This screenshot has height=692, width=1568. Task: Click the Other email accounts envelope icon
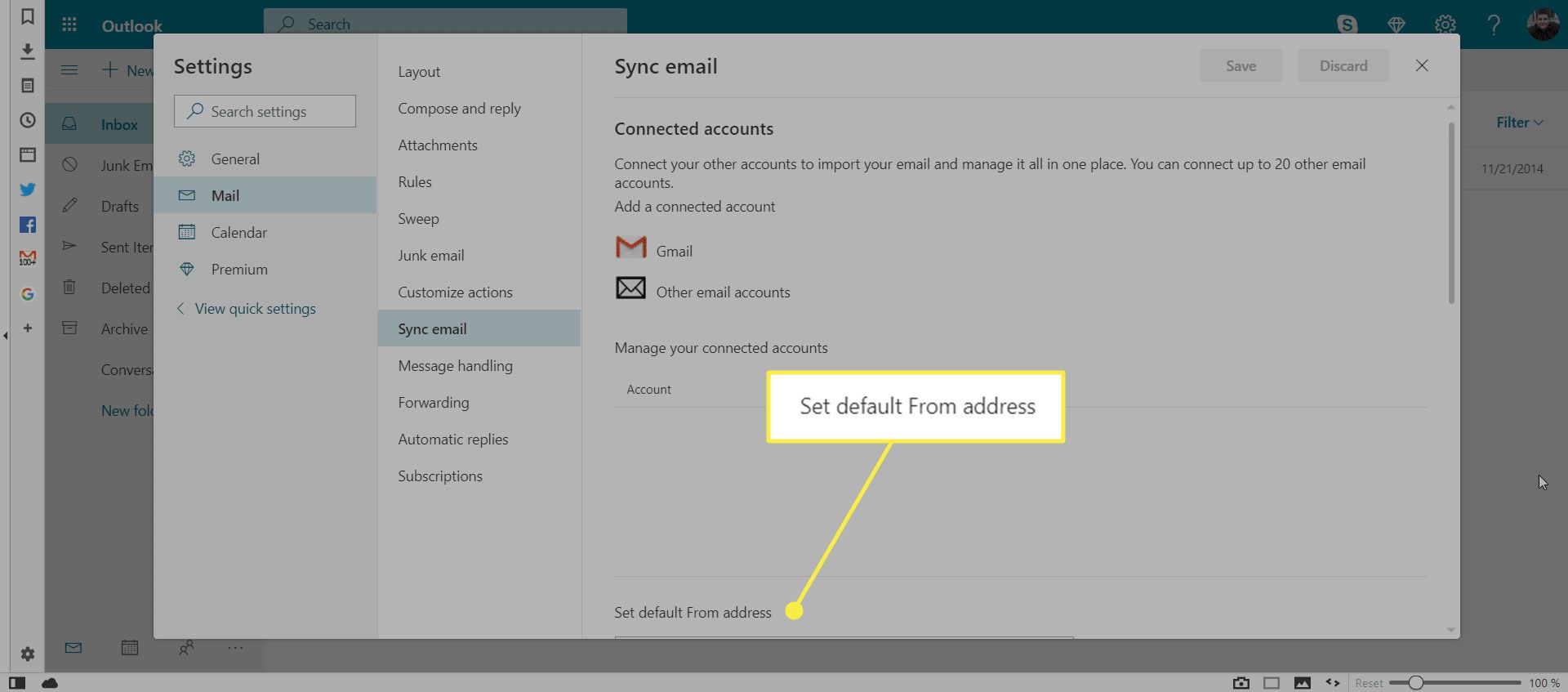[x=630, y=288]
